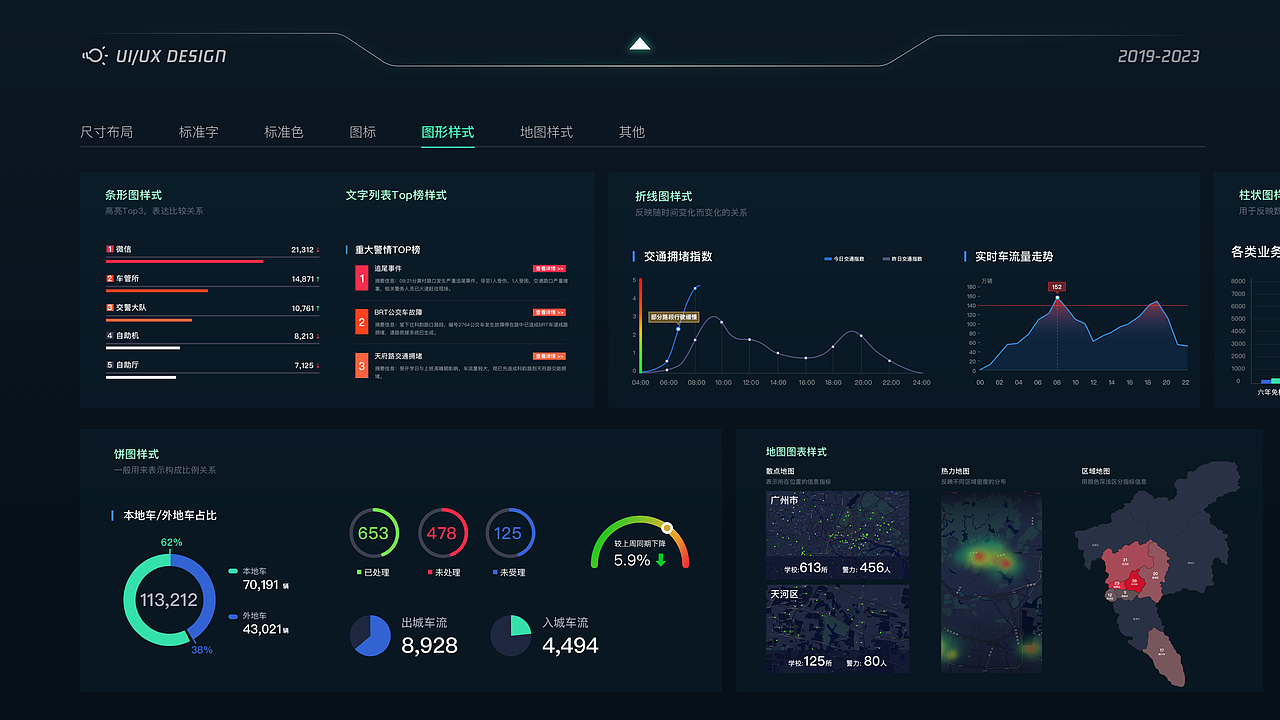The width and height of the screenshot is (1280, 720).
Task: Click the green pie icon beside 入城车流
Action: point(511,636)
